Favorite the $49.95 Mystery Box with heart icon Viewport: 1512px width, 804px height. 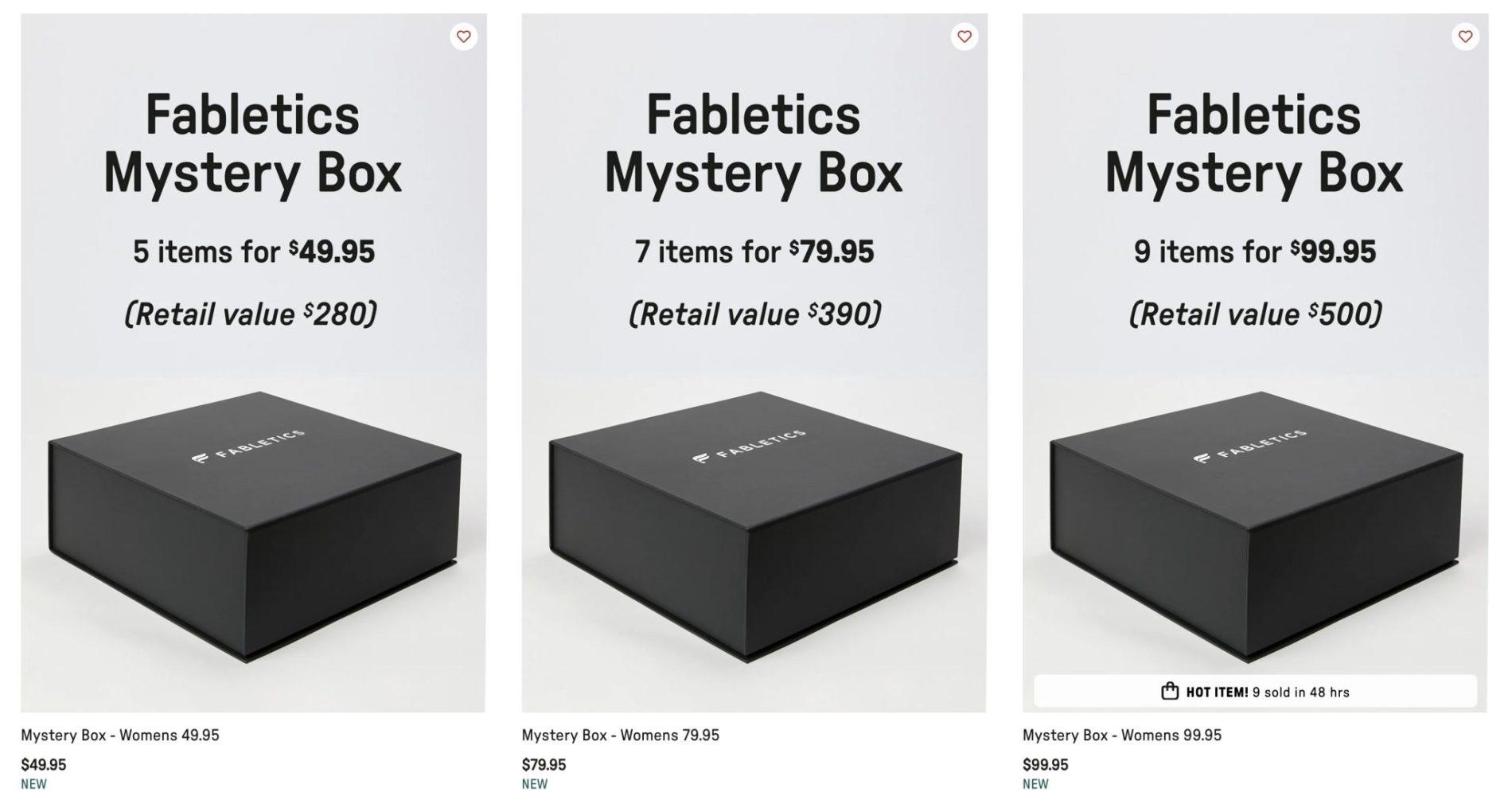tap(463, 37)
